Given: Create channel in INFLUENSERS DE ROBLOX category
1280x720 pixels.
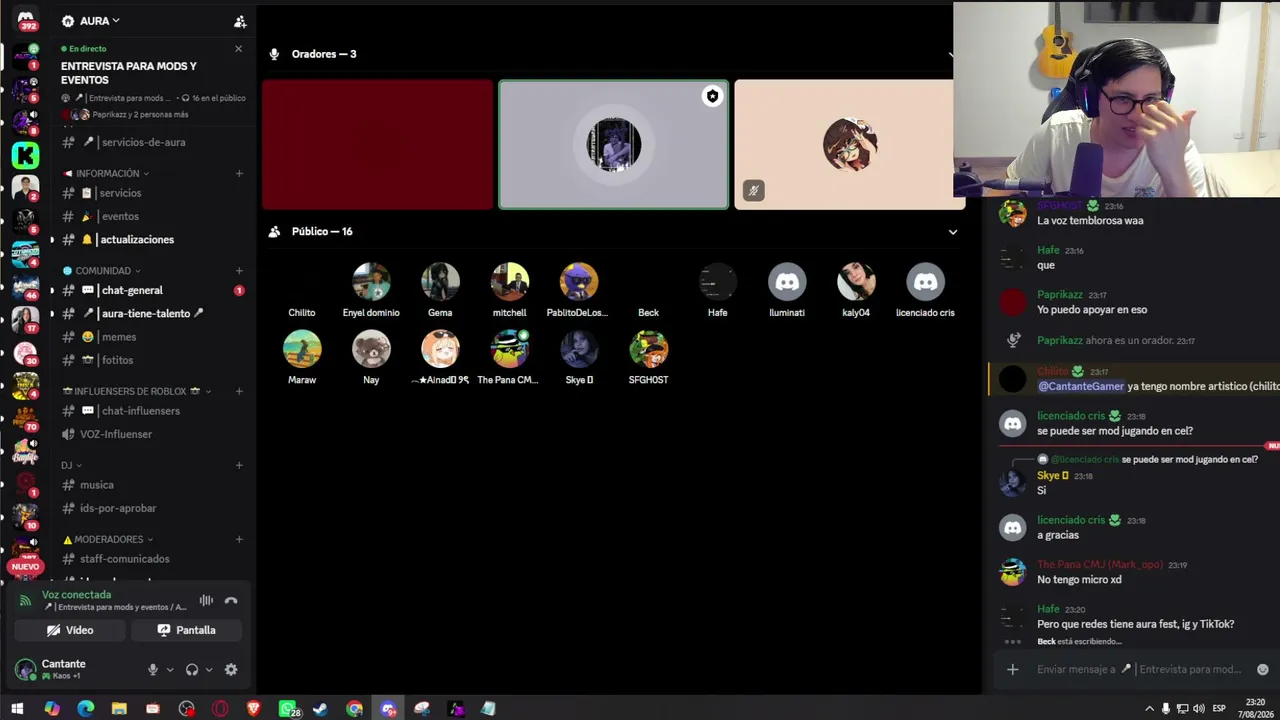Looking at the screenshot, I should tap(239, 391).
